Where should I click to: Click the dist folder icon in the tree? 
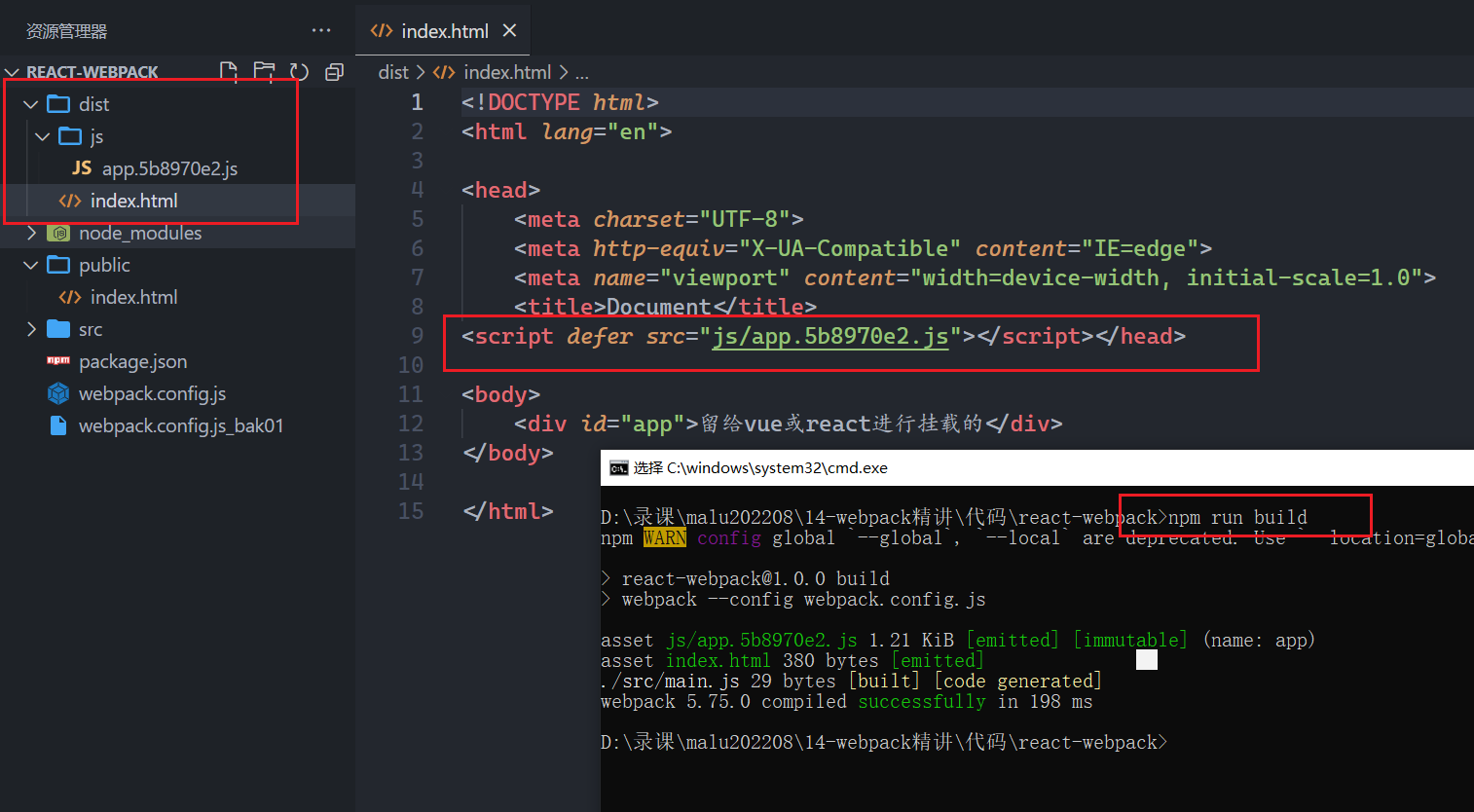(58, 103)
